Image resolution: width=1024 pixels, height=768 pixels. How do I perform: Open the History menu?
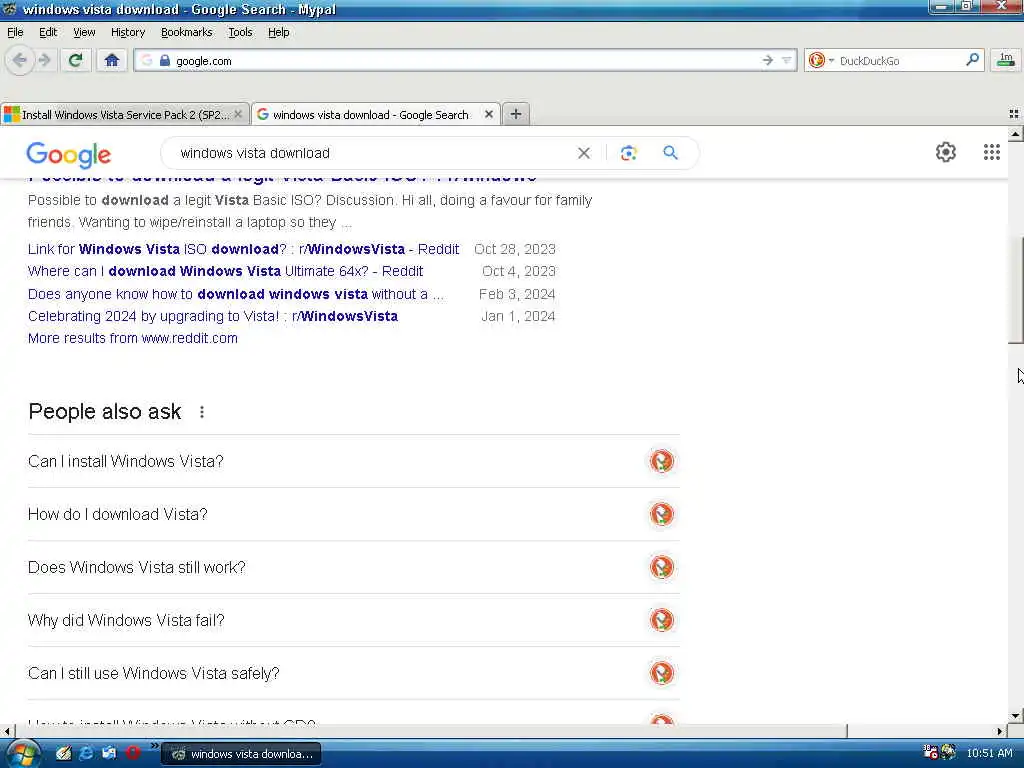pos(127,32)
